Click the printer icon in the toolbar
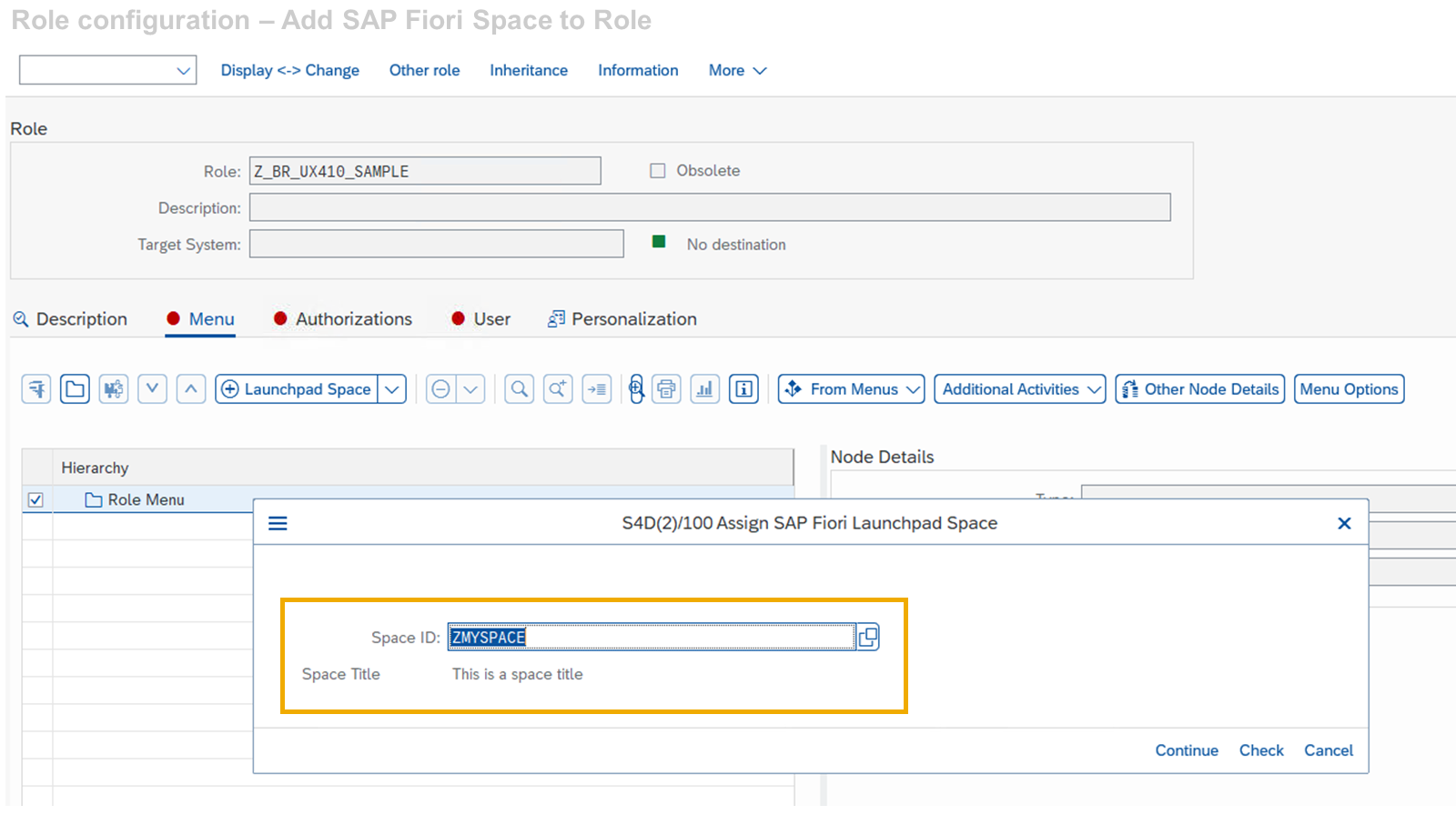 (666, 389)
